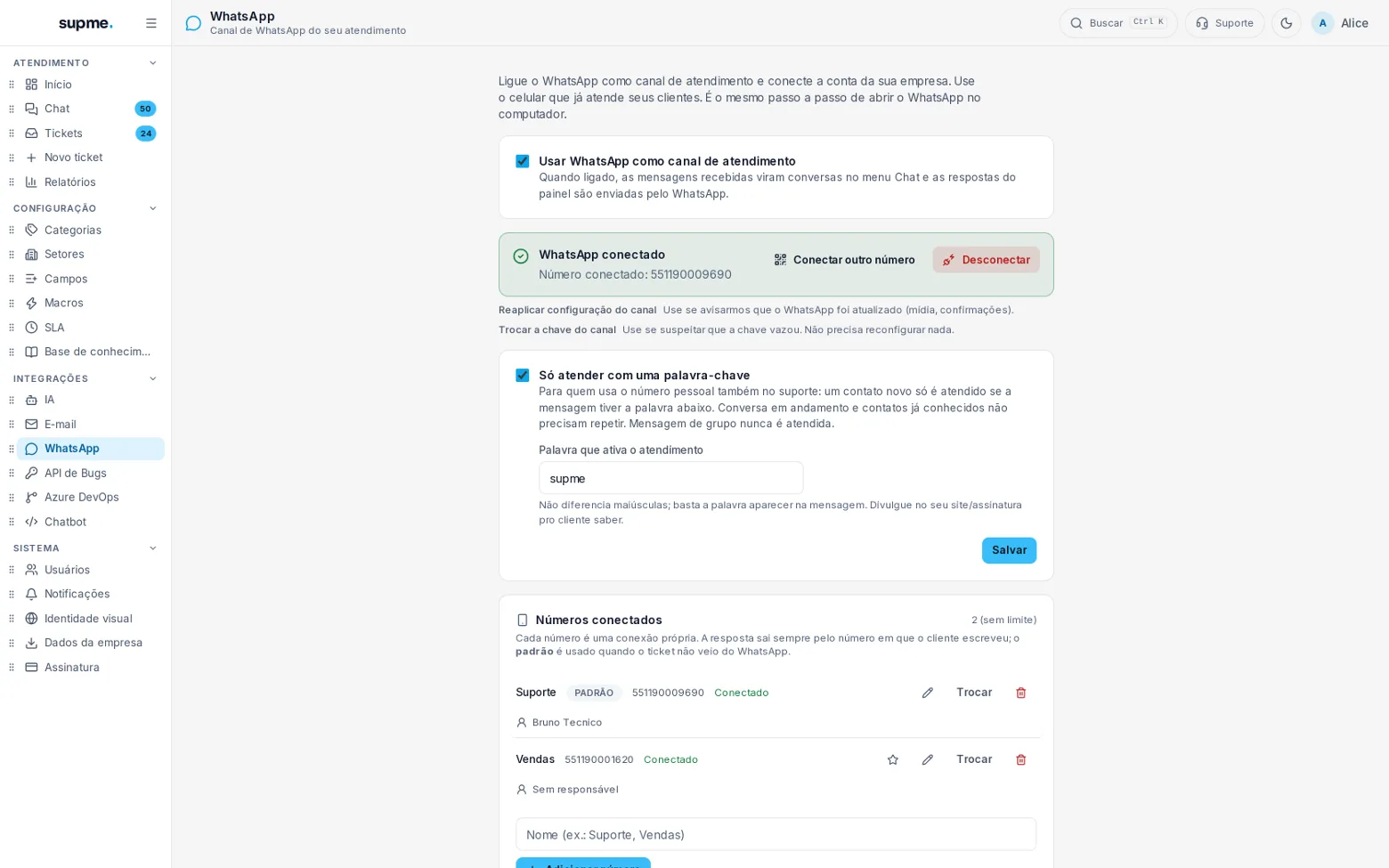Click the drag handle beside Macros

(x=12, y=303)
